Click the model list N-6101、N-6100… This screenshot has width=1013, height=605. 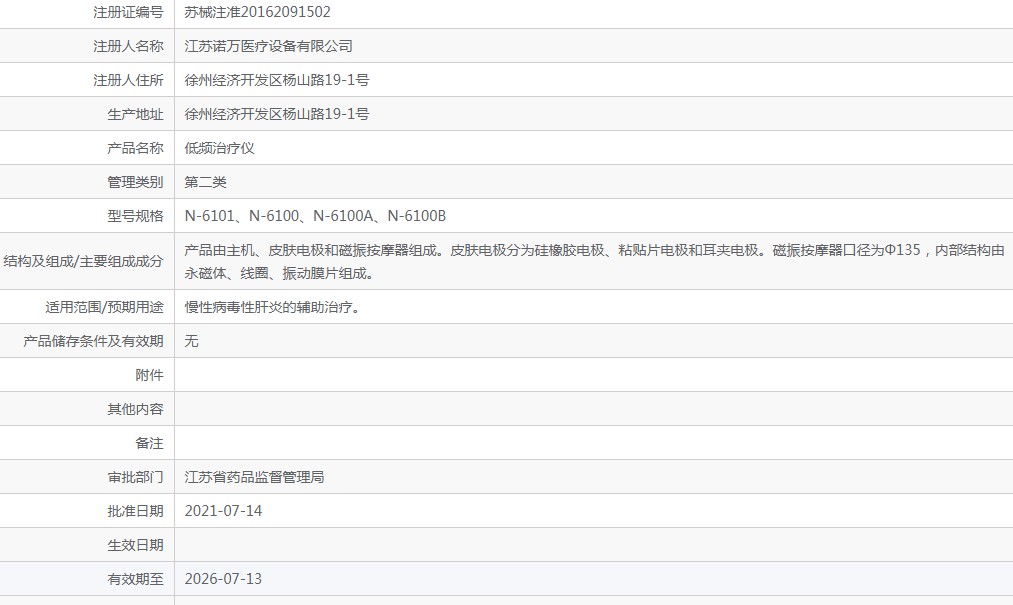(315, 216)
